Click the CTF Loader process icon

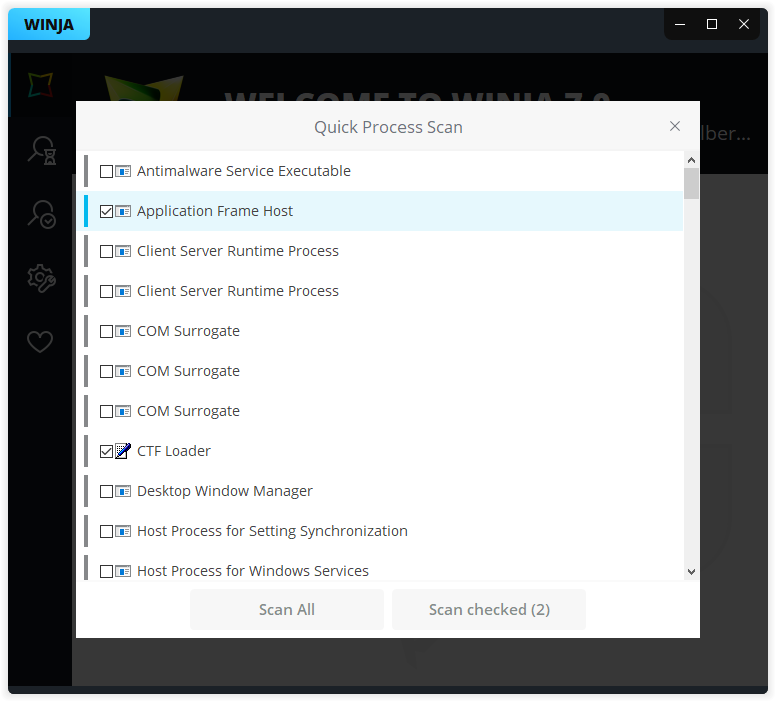pos(123,451)
